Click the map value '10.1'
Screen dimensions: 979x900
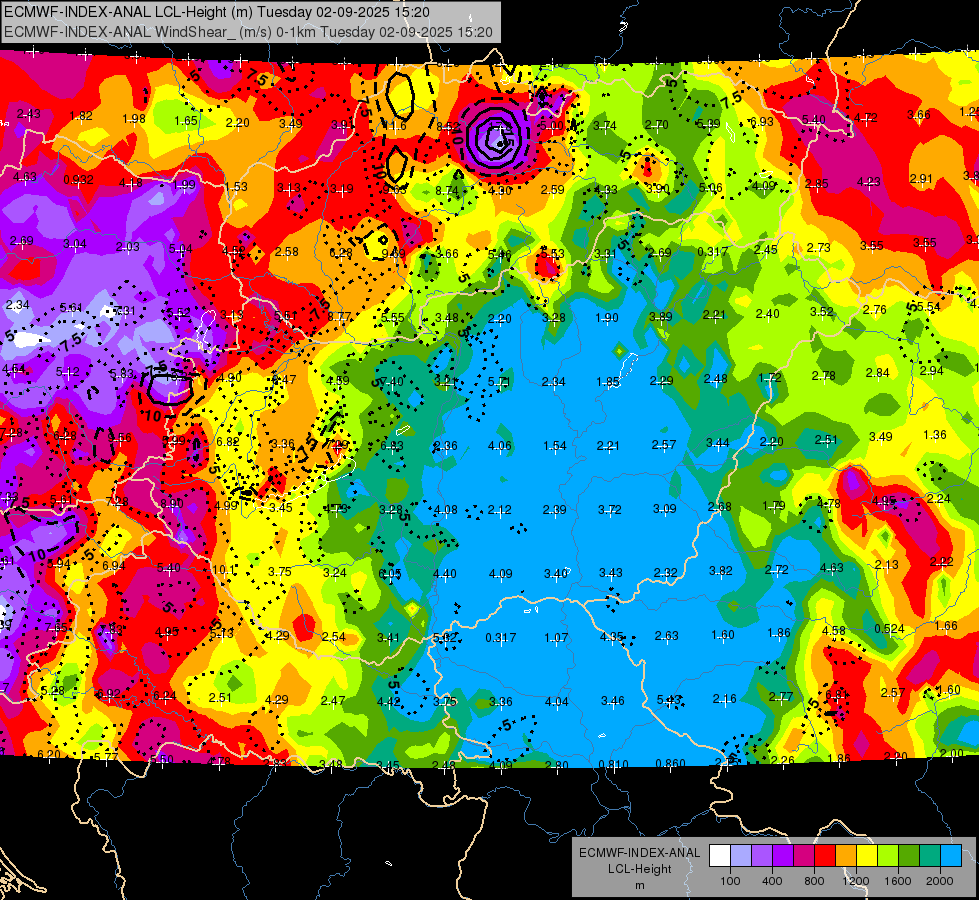(224, 570)
